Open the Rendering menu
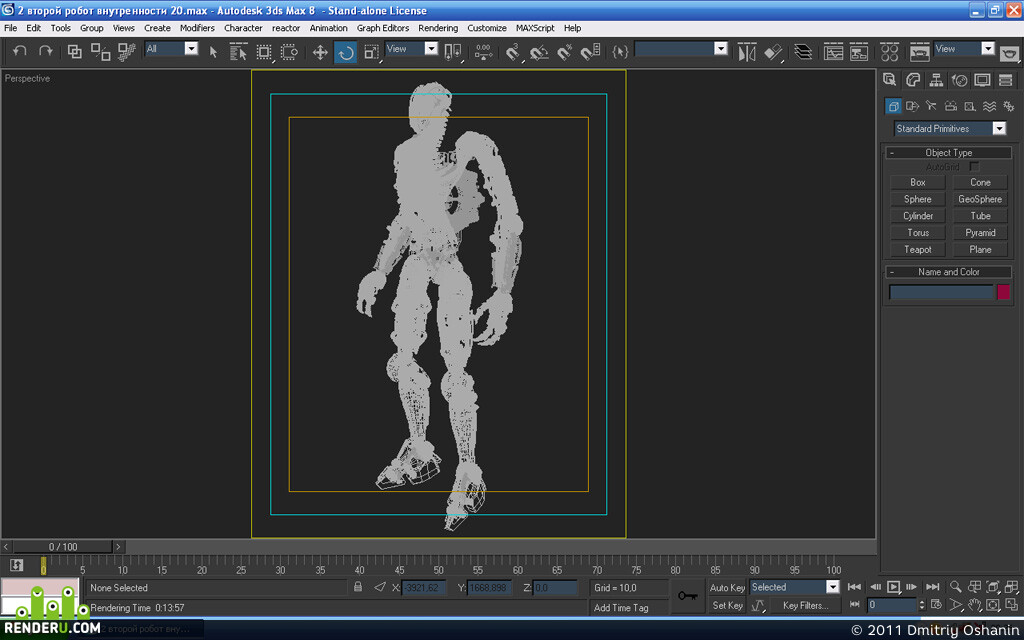 pos(438,28)
